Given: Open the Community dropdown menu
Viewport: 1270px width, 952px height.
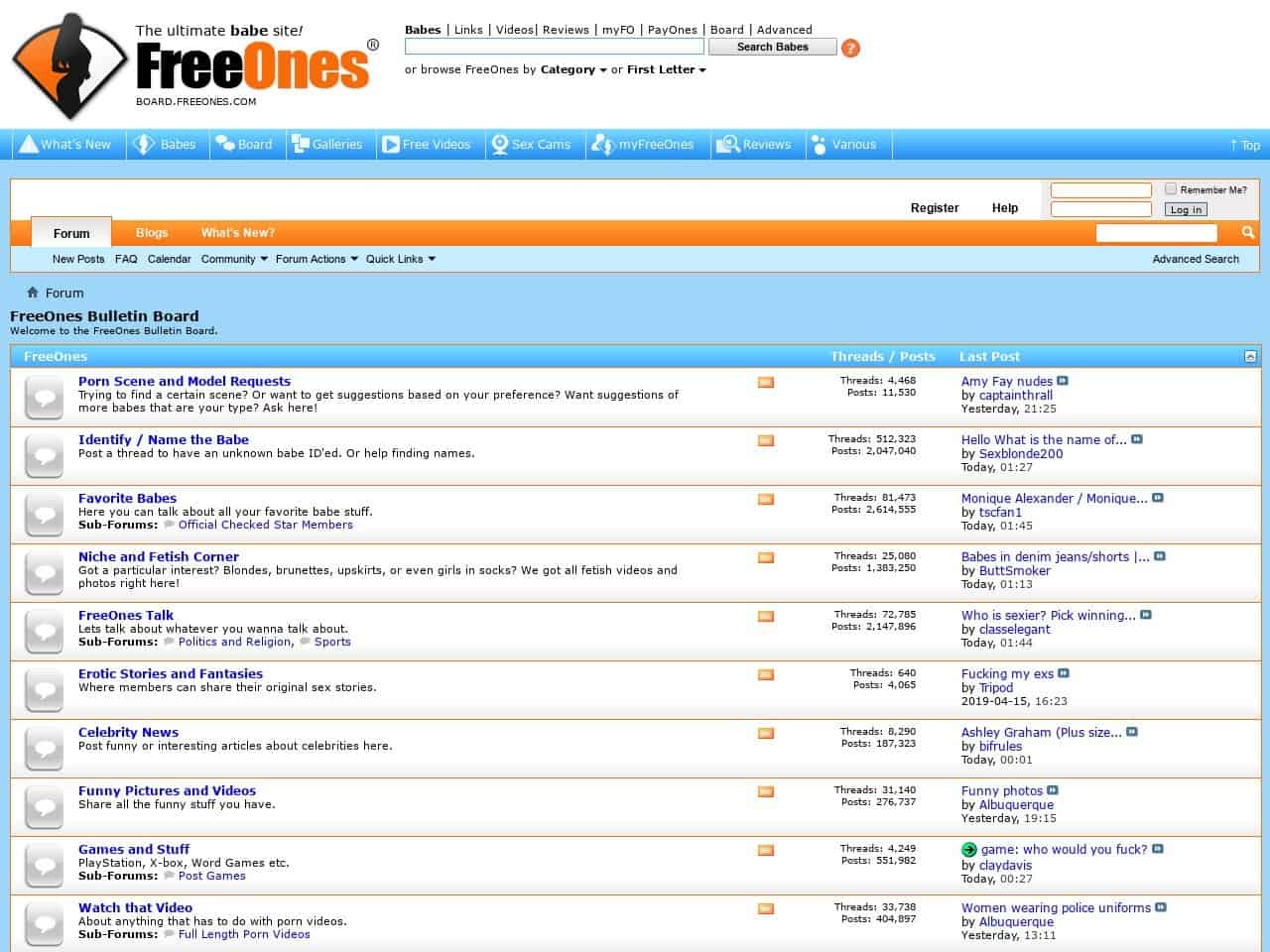Looking at the screenshot, I should click(234, 259).
